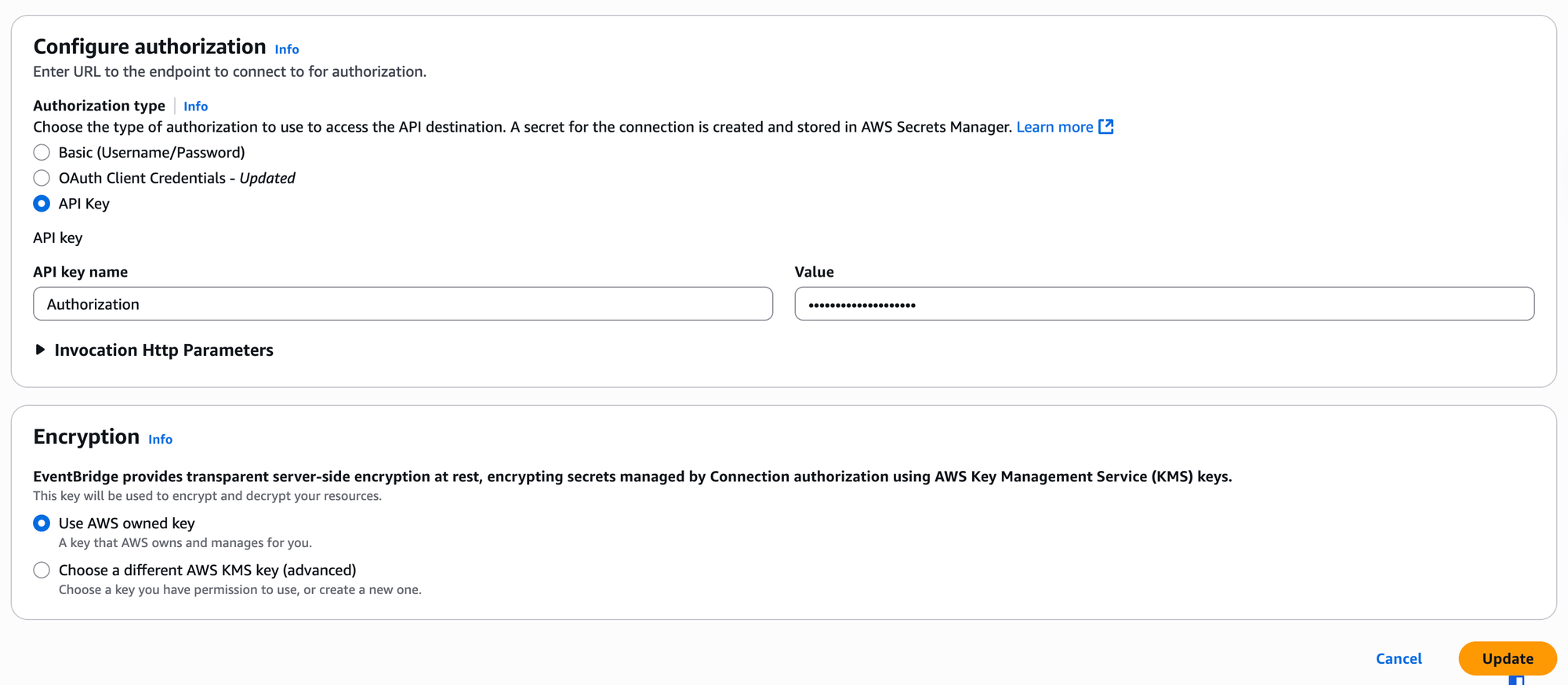Click the Configure authorization section heading
The image size is (1568, 685).
pos(149,47)
